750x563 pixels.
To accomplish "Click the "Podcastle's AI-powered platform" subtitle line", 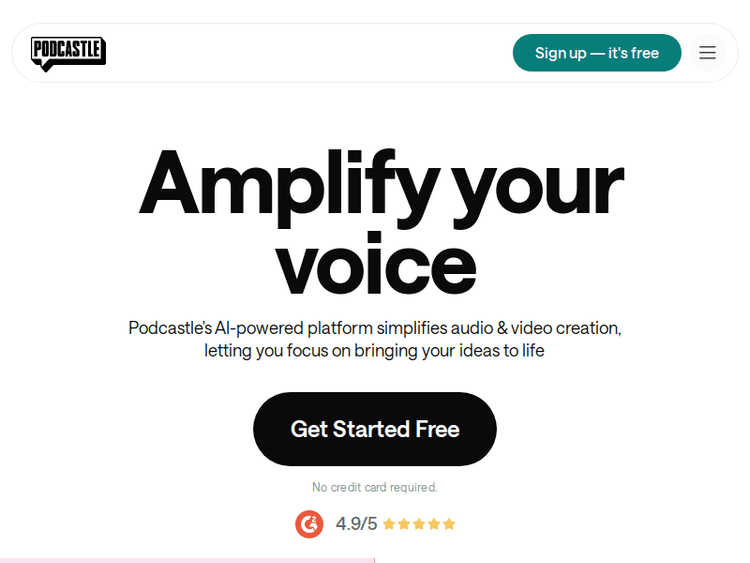I will coord(375,328).
